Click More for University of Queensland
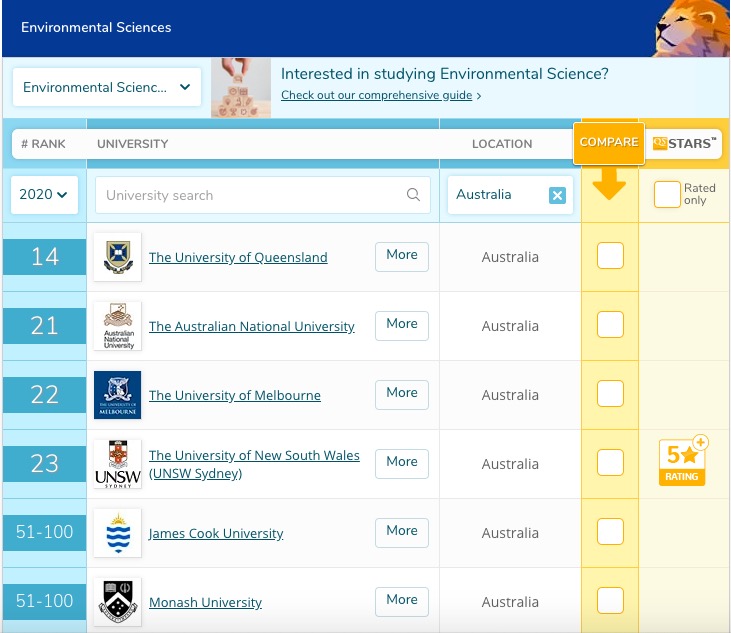Screen dimensions: 731x633 (x=402, y=256)
